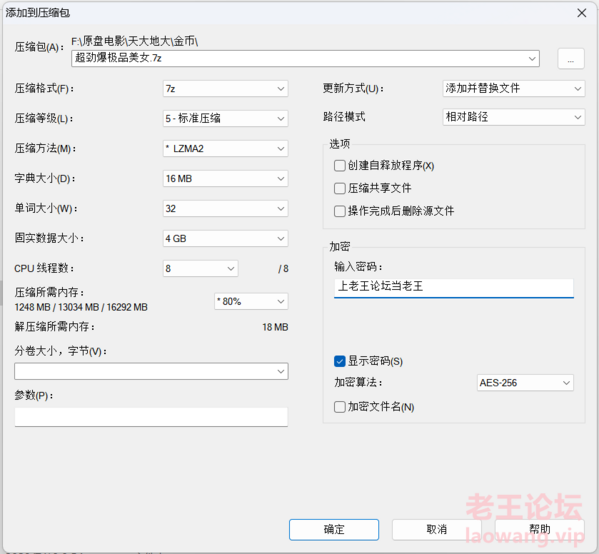The height and width of the screenshot is (554, 599).
Task: Click the 帮助 button
Action: tap(540, 530)
